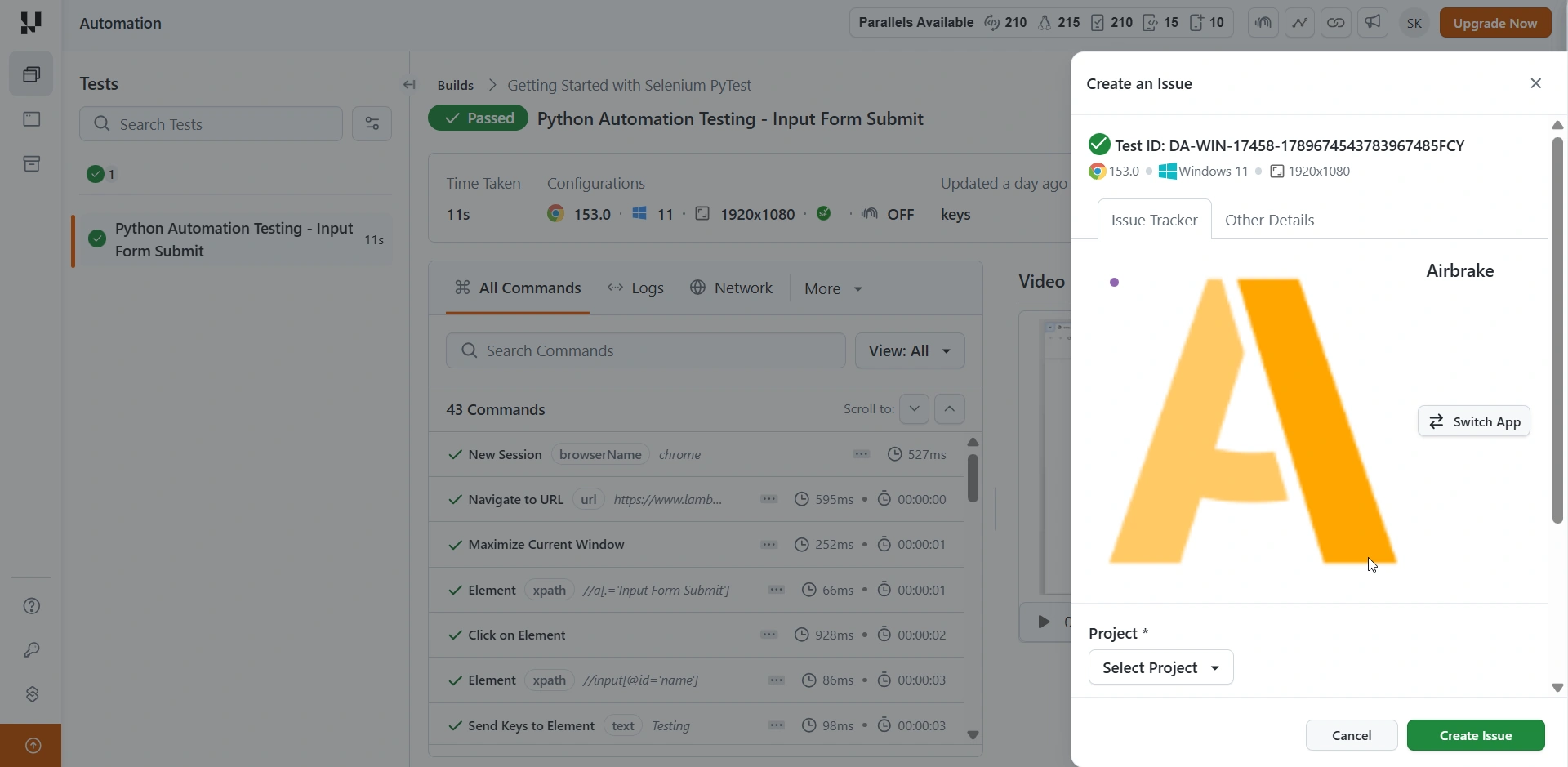Viewport: 1568px width, 767px height.
Task: Collapse the Tests panel arrow icon
Action: tap(409, 84)
